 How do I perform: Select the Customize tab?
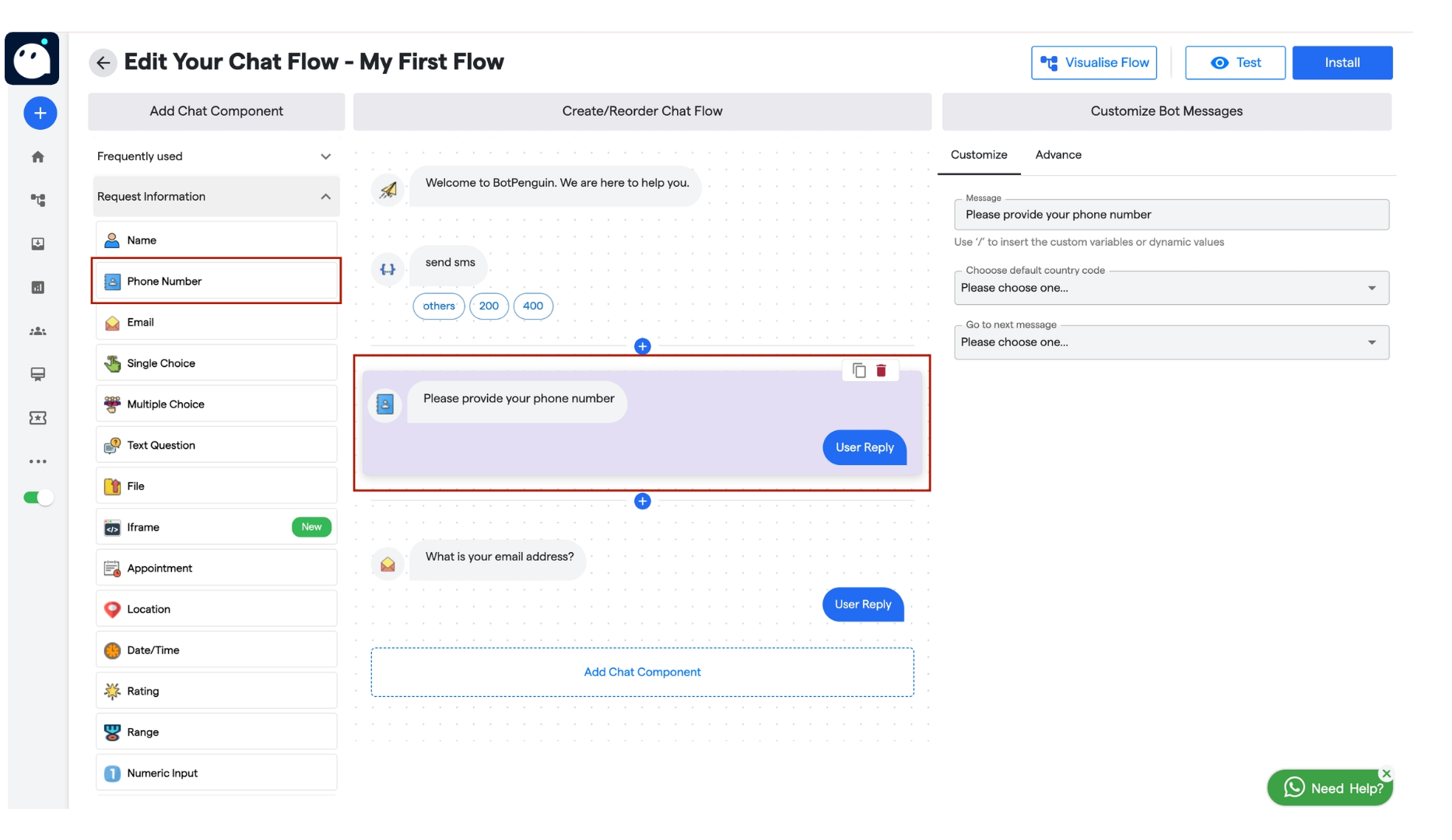pyautogui.click(x=978, y=155)
